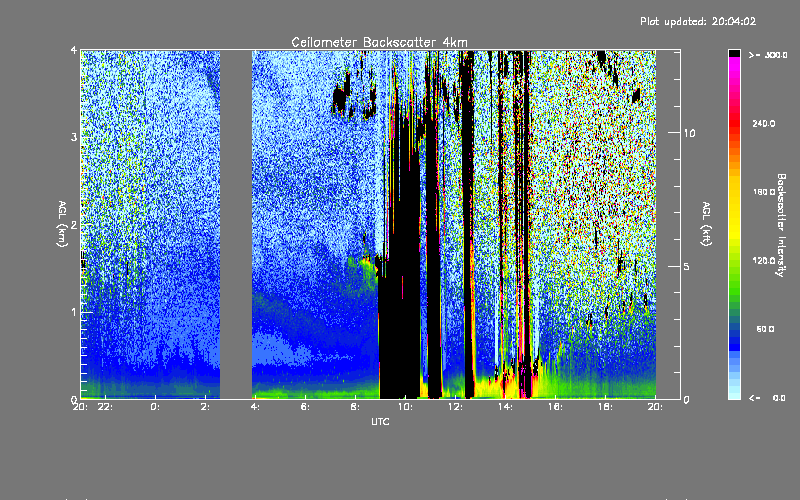
Task: Click the 'Backscatter Intensity' colorbar label
Action: (x=781, y=225)
